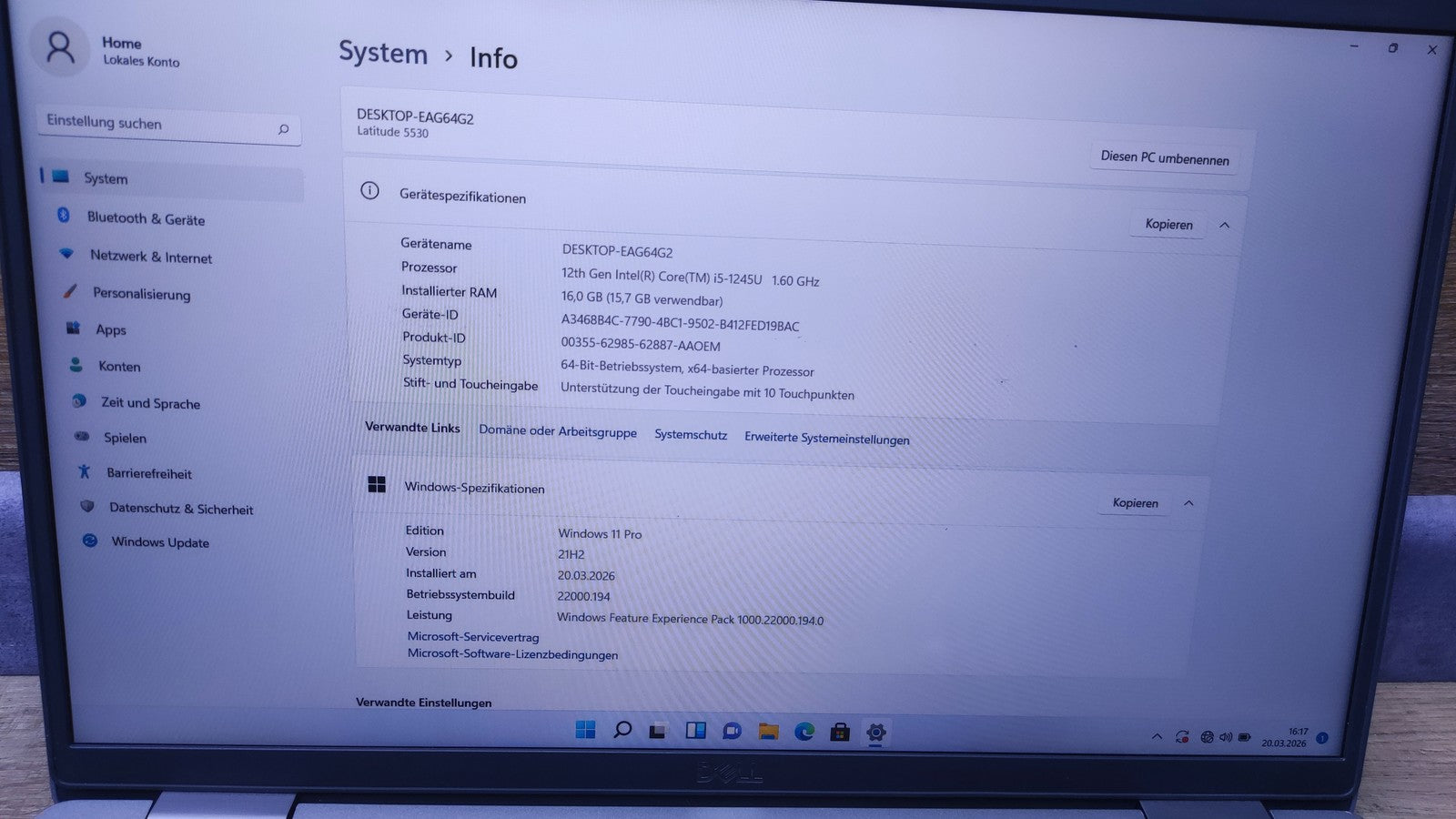Copy the Gerätespezifikationen with Kopieren

[x=1168, y=224]
